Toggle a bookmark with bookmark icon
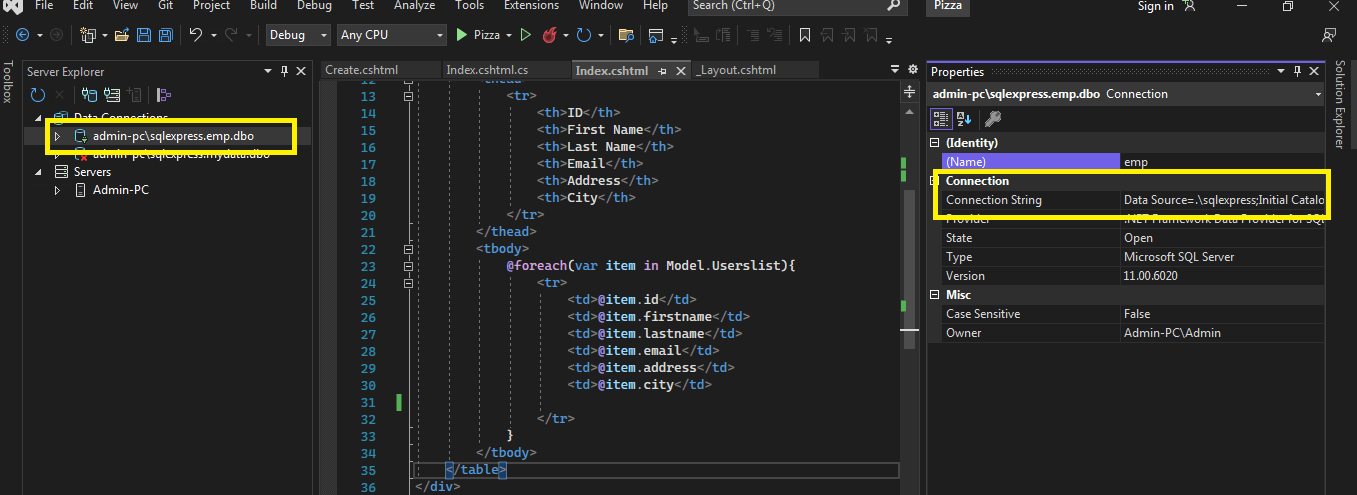 click(805, 35)
